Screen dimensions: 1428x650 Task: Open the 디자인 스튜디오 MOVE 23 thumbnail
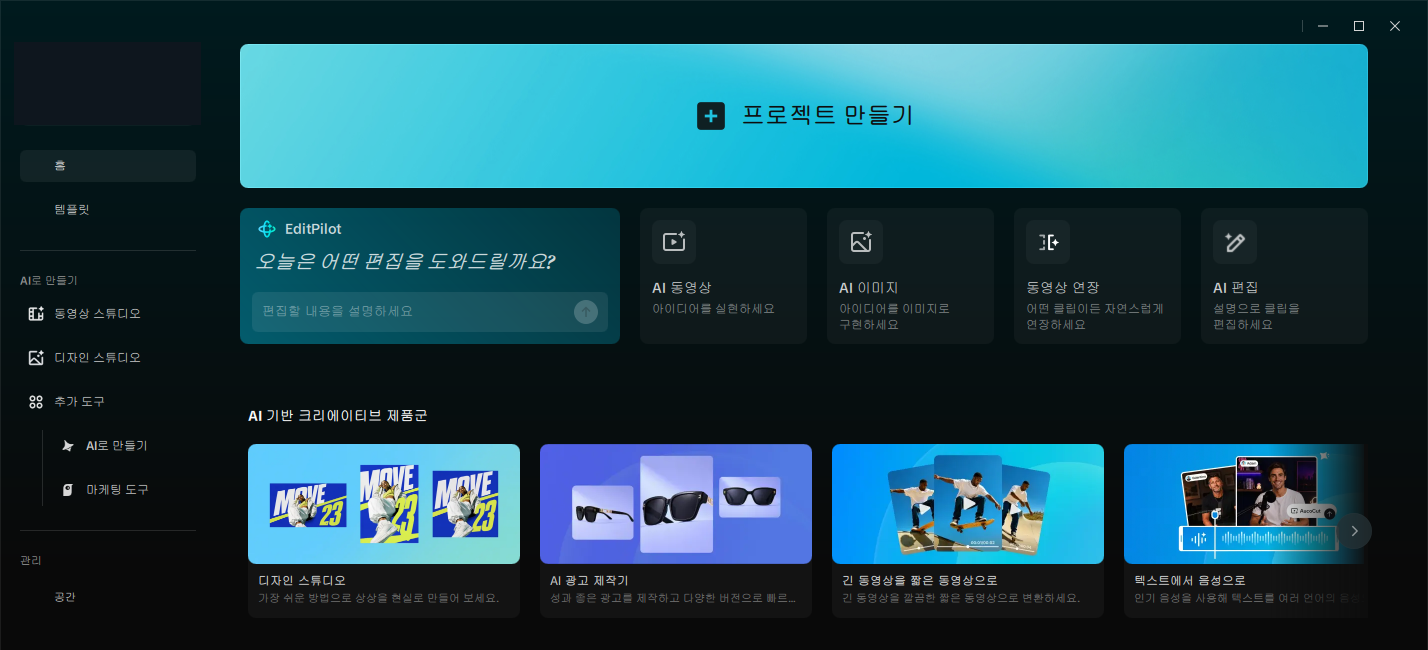[x=384, y=504]
